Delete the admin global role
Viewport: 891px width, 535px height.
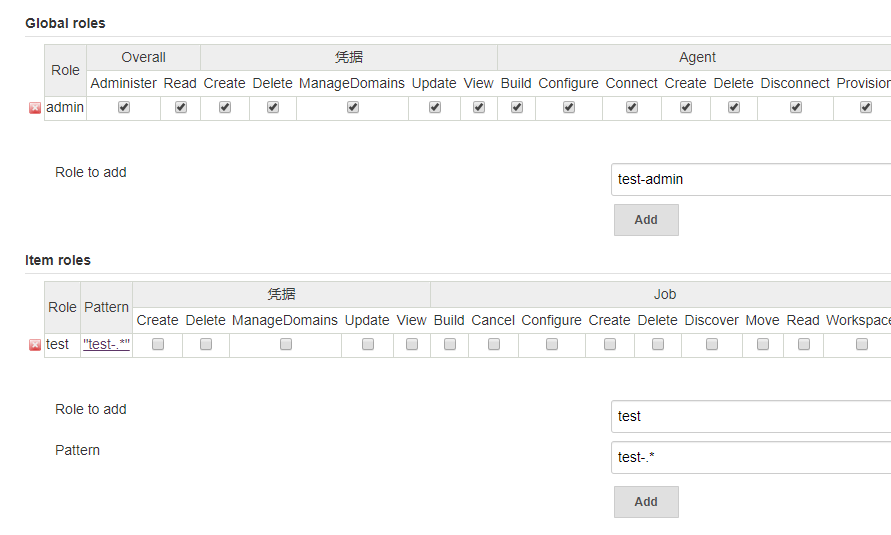(35, 108)
